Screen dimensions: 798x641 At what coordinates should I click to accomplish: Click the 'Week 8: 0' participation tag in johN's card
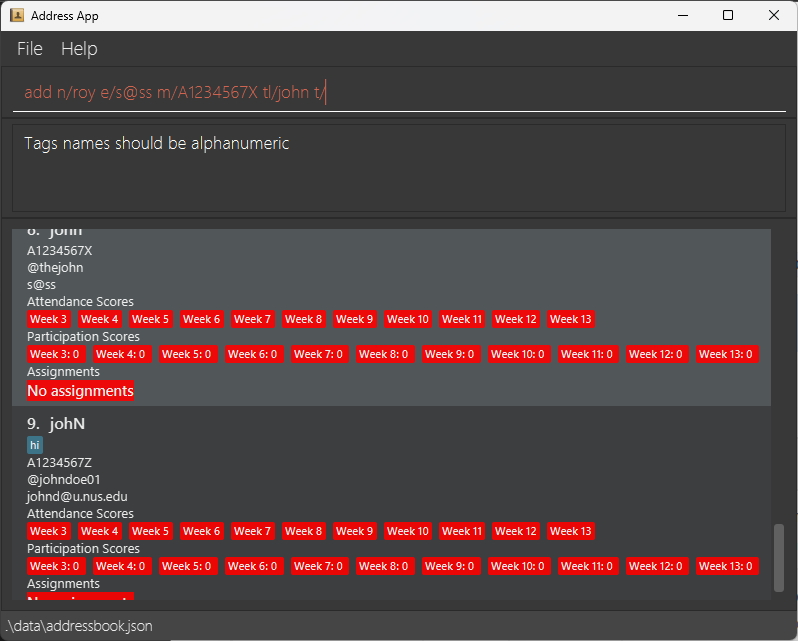point(384,566)
